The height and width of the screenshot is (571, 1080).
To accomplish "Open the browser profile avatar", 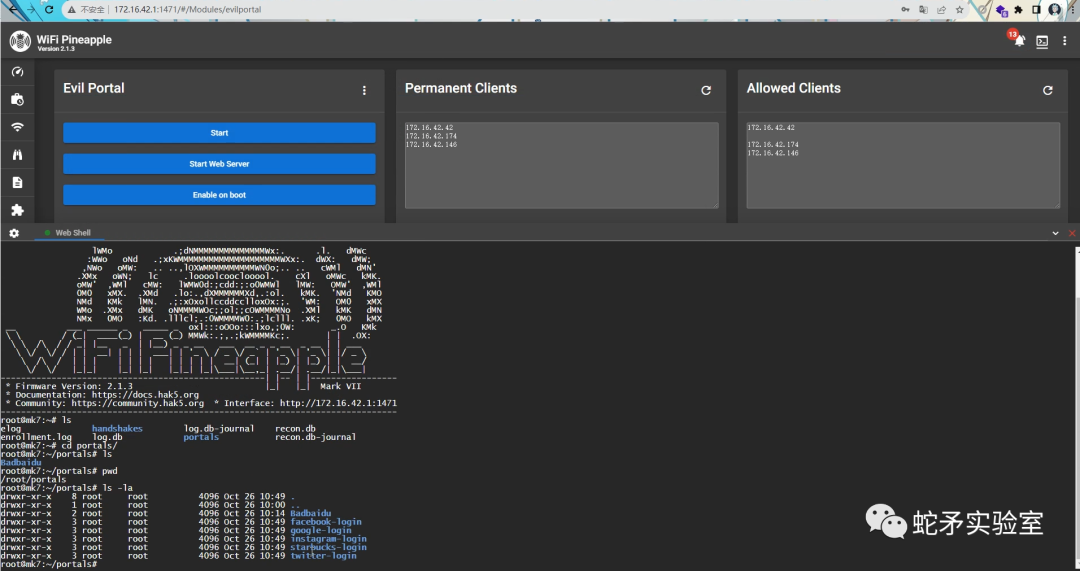I will [1055, 10].
